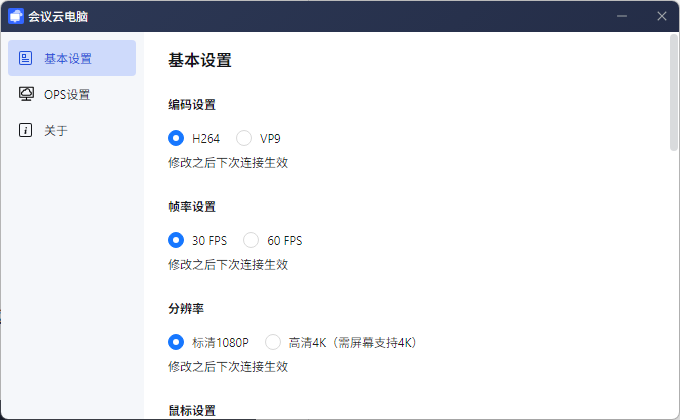Switch frame rate to 60 FPS
Viewport: 680px width, 420px height.
(251, 240)
